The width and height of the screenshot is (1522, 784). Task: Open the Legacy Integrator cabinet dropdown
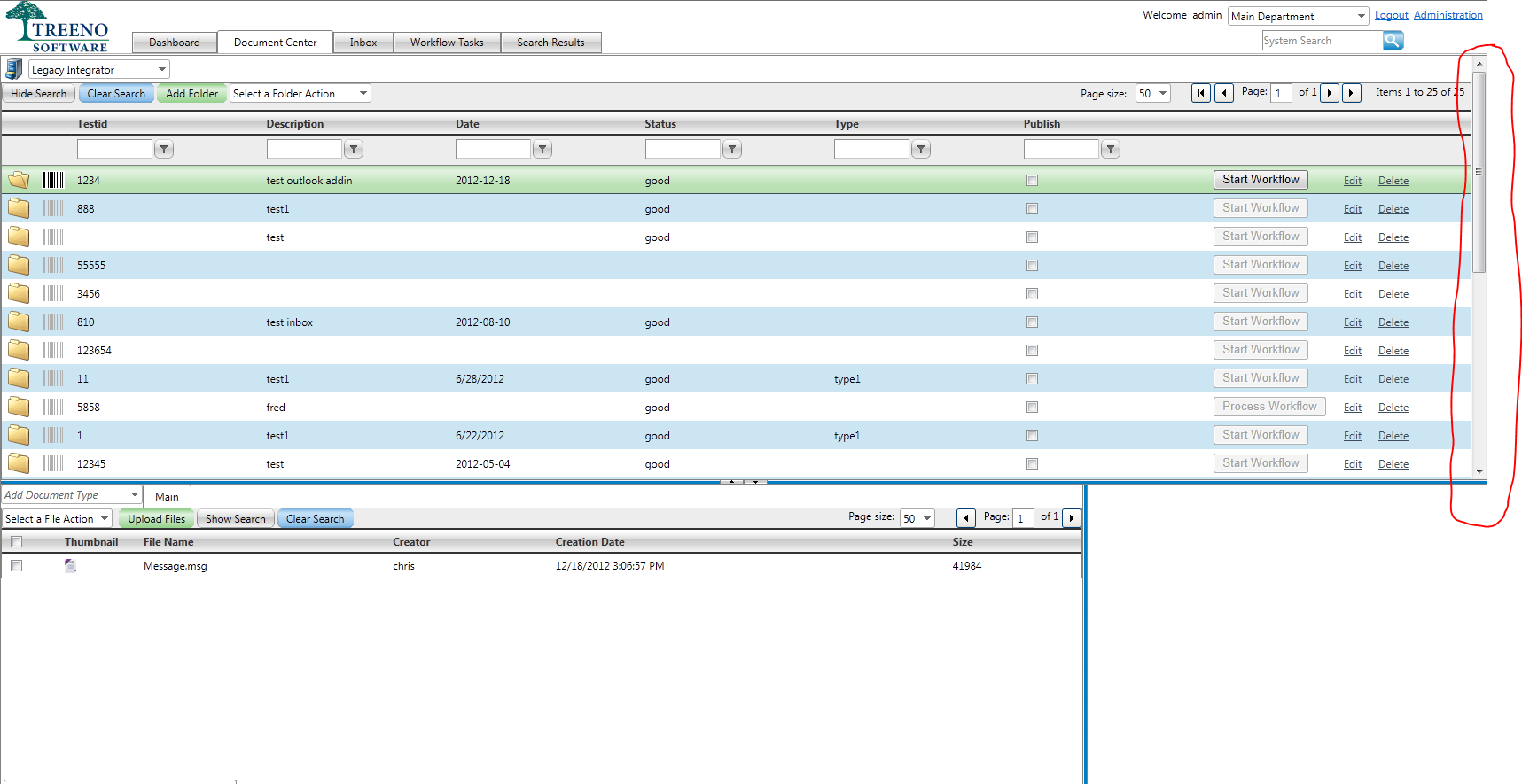click(x=98, y=70)
